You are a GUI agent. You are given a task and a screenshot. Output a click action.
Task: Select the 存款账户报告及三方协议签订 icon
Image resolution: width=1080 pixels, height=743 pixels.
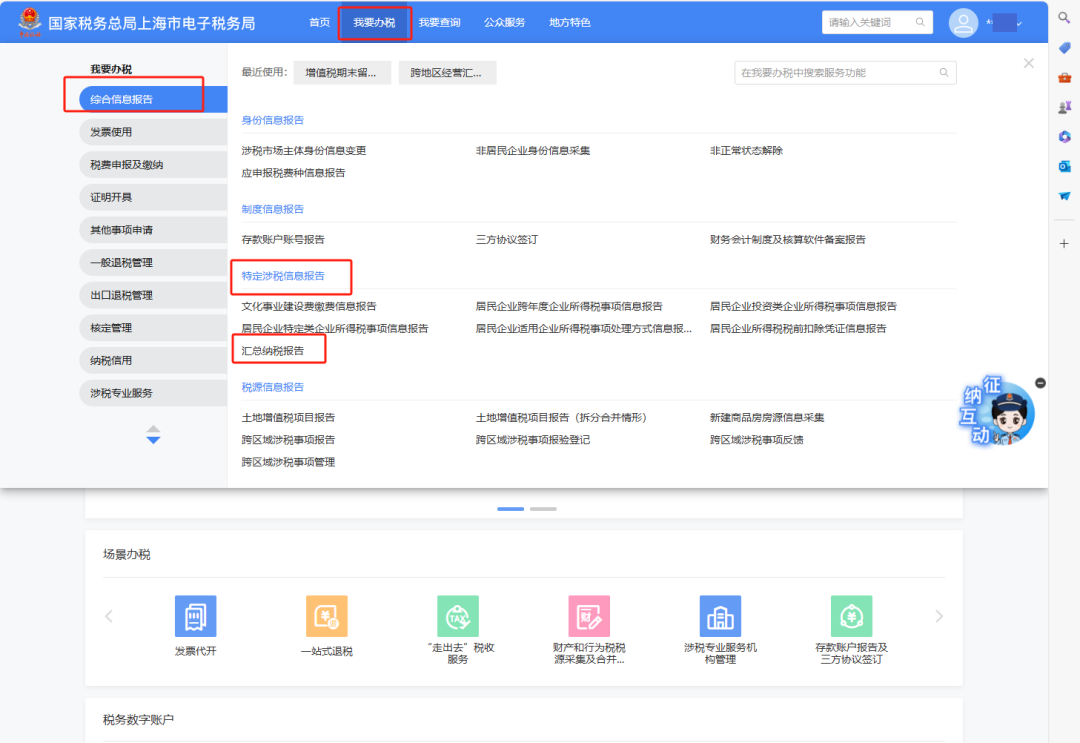851,616
